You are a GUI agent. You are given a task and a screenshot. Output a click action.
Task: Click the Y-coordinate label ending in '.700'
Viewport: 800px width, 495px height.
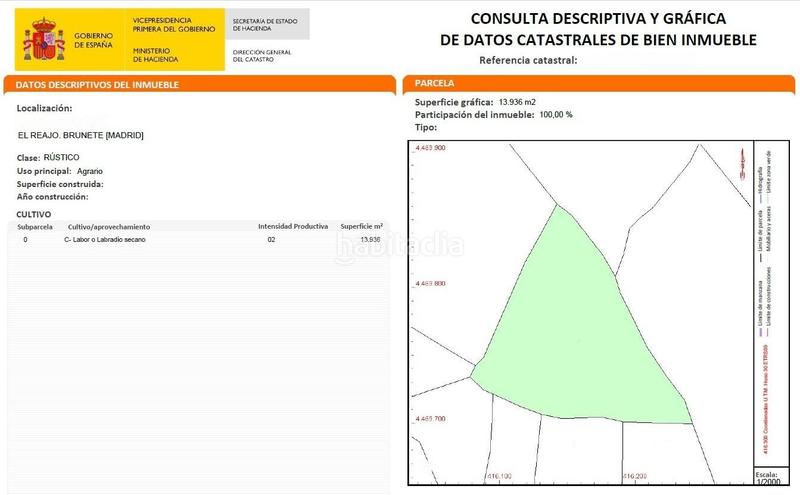(430, 418)
